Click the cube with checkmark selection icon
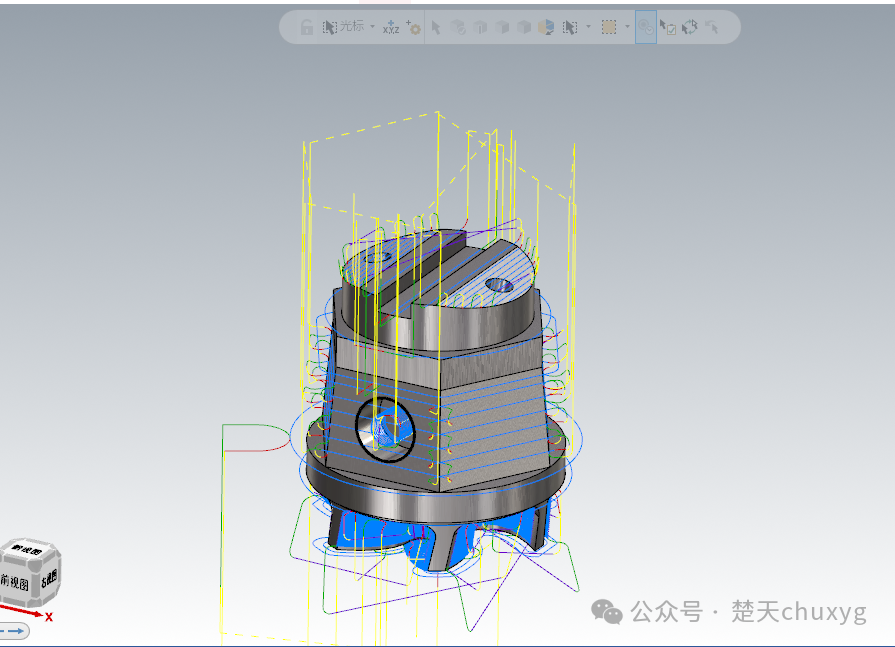This screenshot has height=647, width=895. 458,27
